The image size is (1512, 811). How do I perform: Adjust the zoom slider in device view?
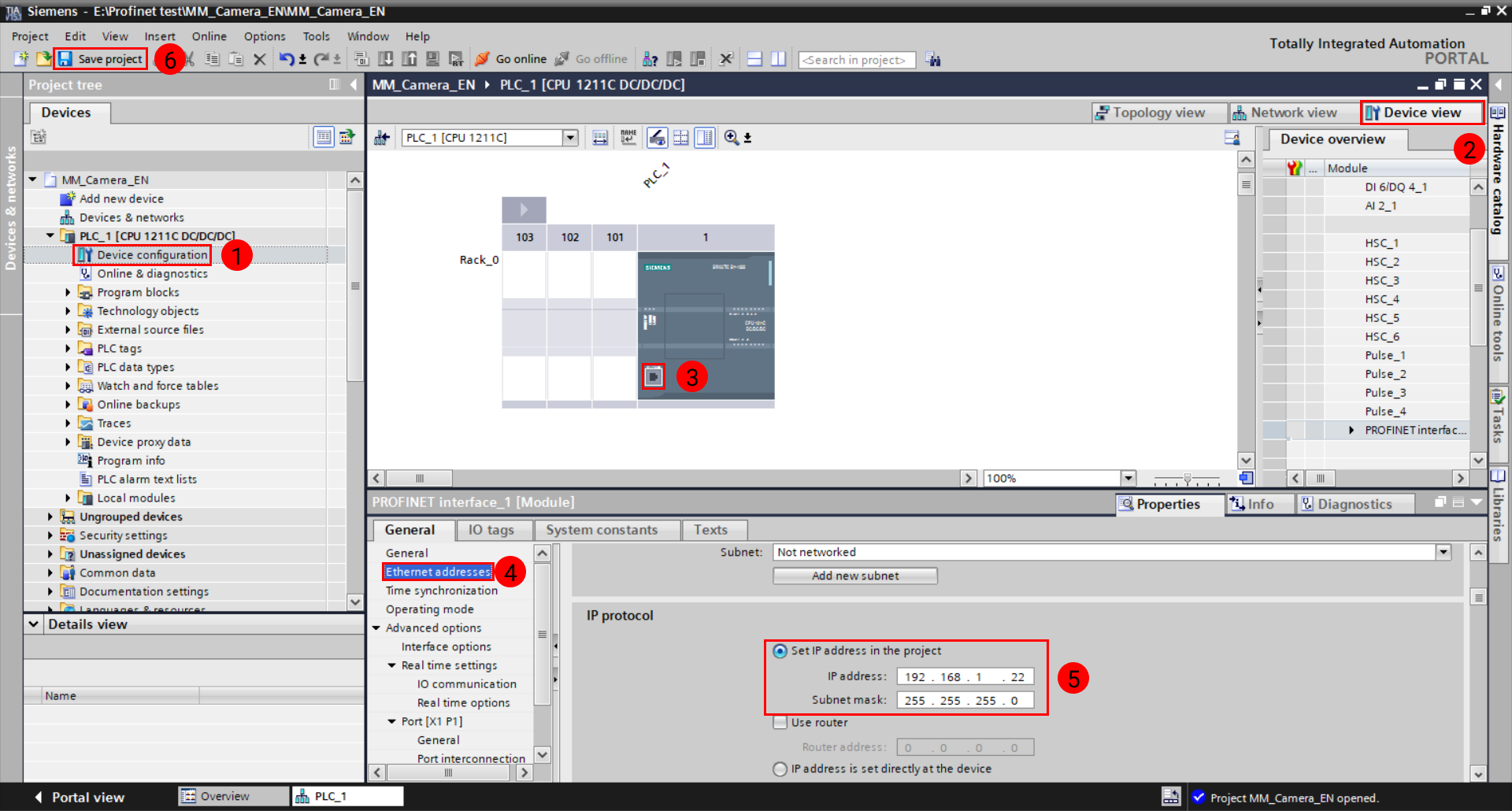point(1187,479)
